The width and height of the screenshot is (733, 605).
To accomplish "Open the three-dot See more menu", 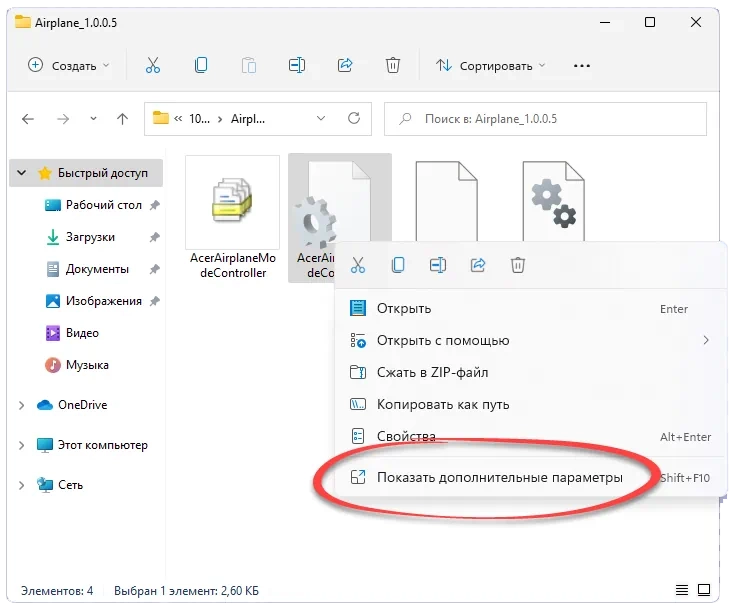I will click(x=582, y=66).
